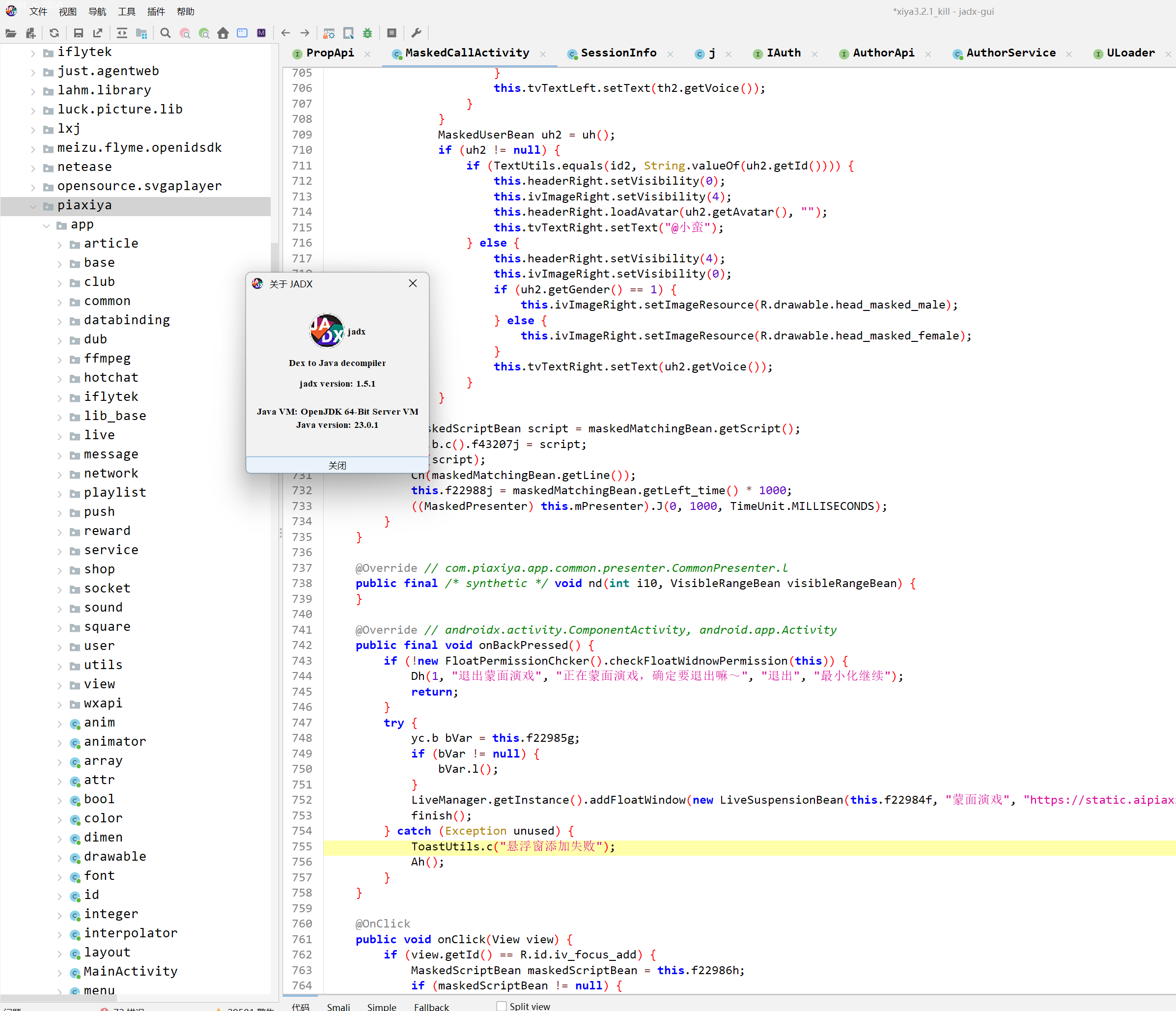Toggle the deobfuscation toolbar icon
1176x1011 pixels.
[329, 33]
